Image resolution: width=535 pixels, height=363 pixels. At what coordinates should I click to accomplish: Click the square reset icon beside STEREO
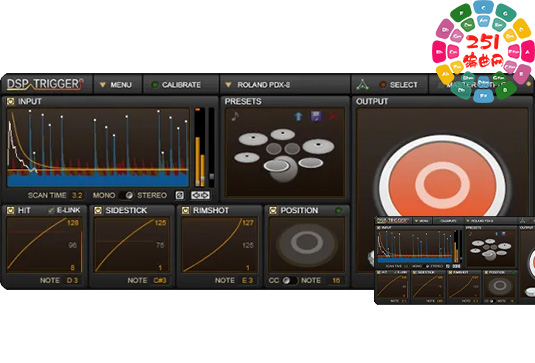[179, 195]
